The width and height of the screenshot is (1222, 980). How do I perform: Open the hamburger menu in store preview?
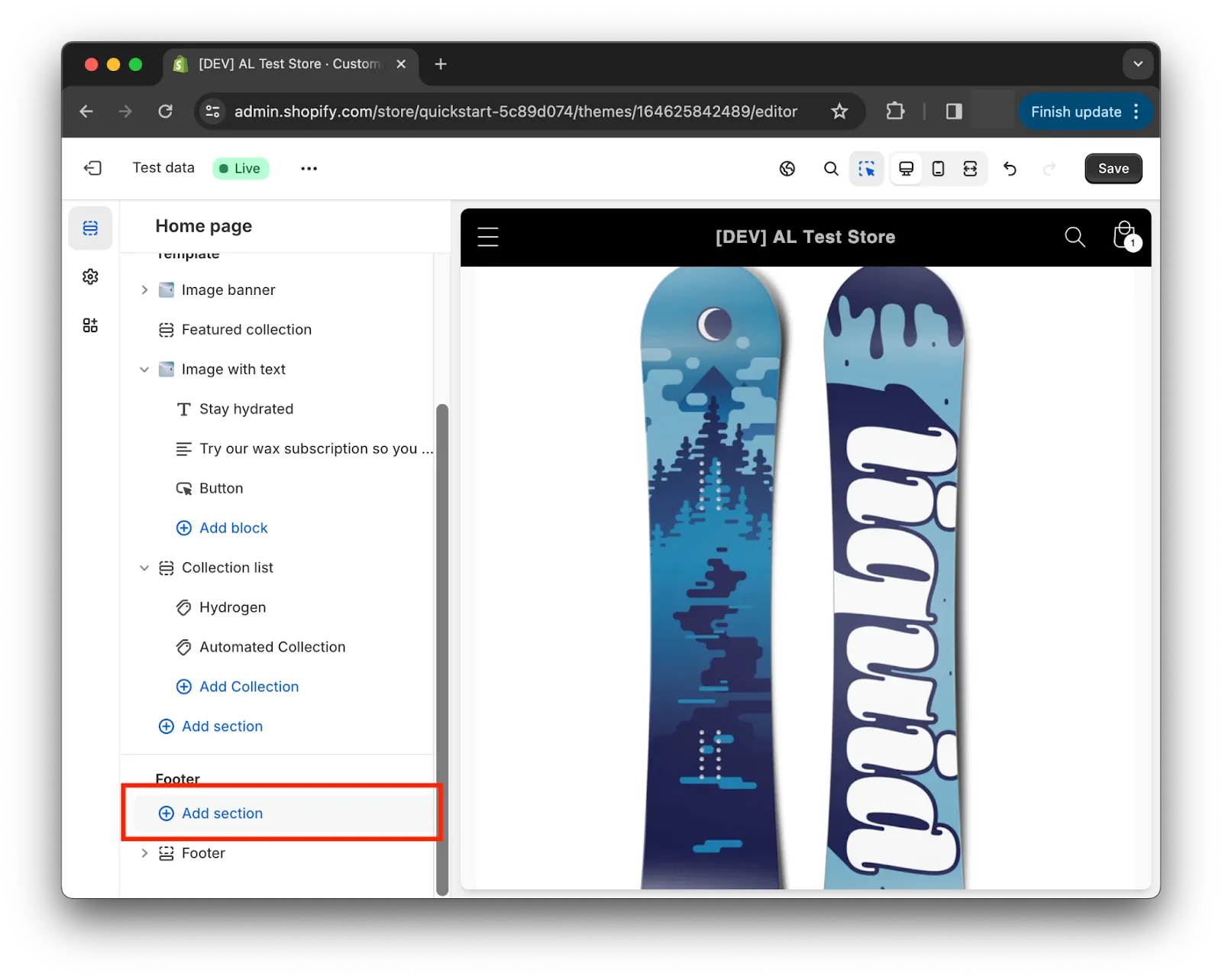coord(488,238)
